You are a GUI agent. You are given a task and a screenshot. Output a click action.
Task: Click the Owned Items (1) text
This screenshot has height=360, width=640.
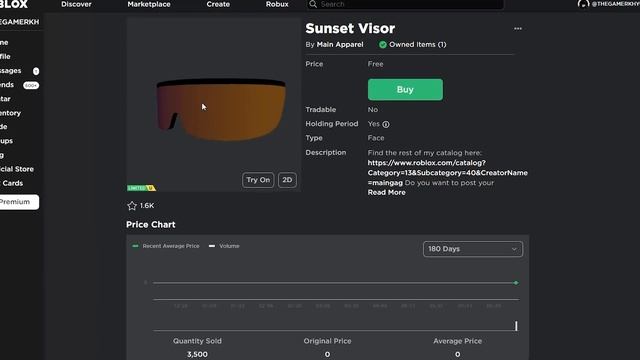pos(418,44)
